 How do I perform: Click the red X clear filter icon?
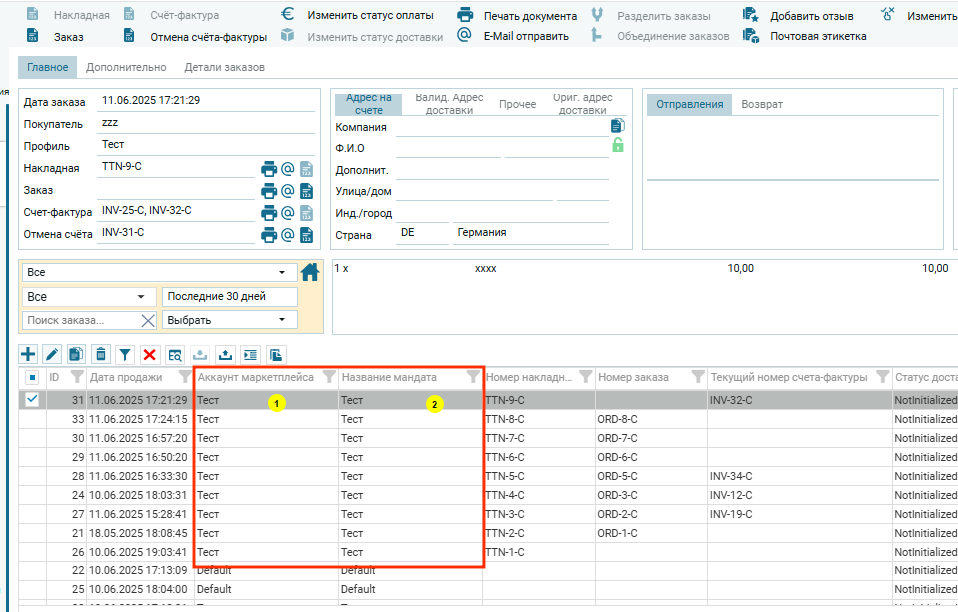[150, 354]
